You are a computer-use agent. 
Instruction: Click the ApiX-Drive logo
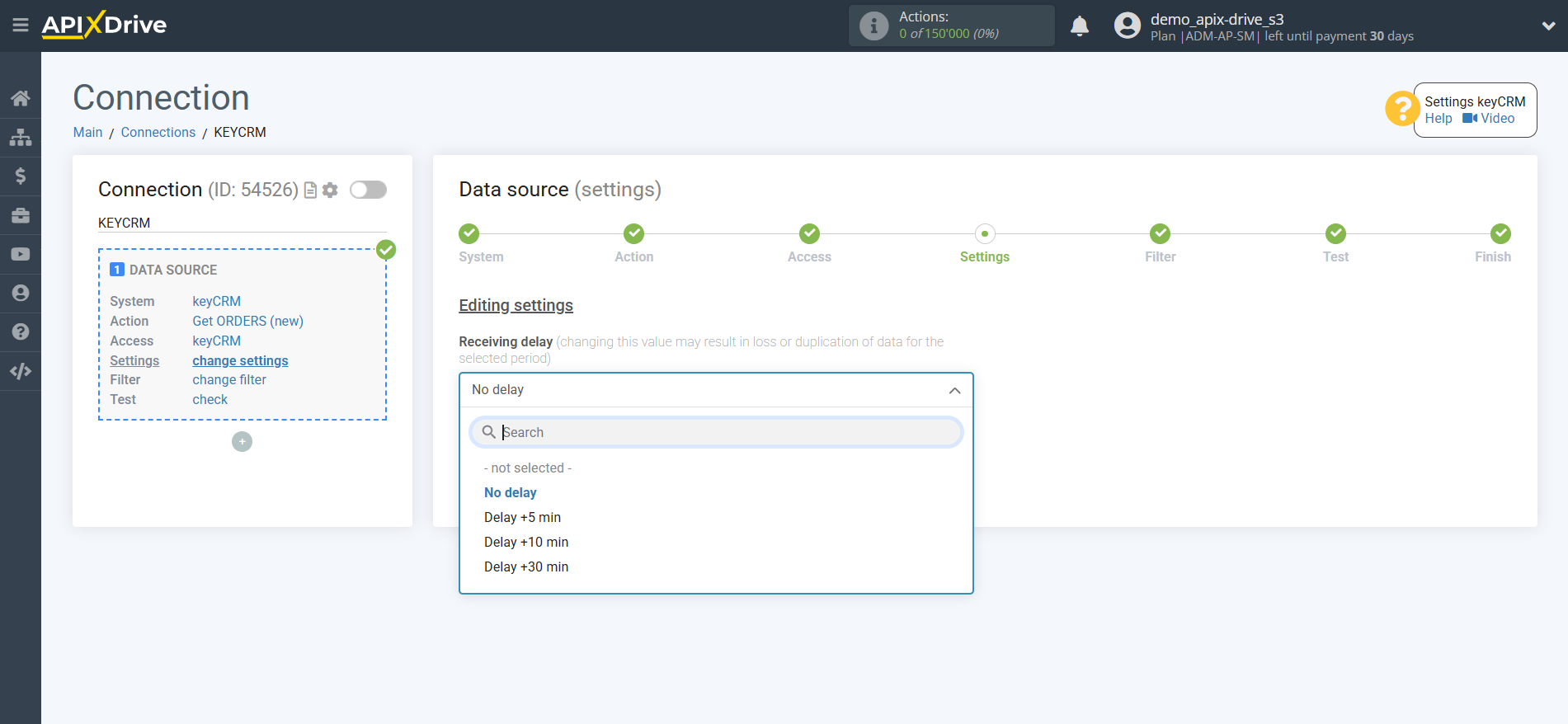[x=104, y=25]
